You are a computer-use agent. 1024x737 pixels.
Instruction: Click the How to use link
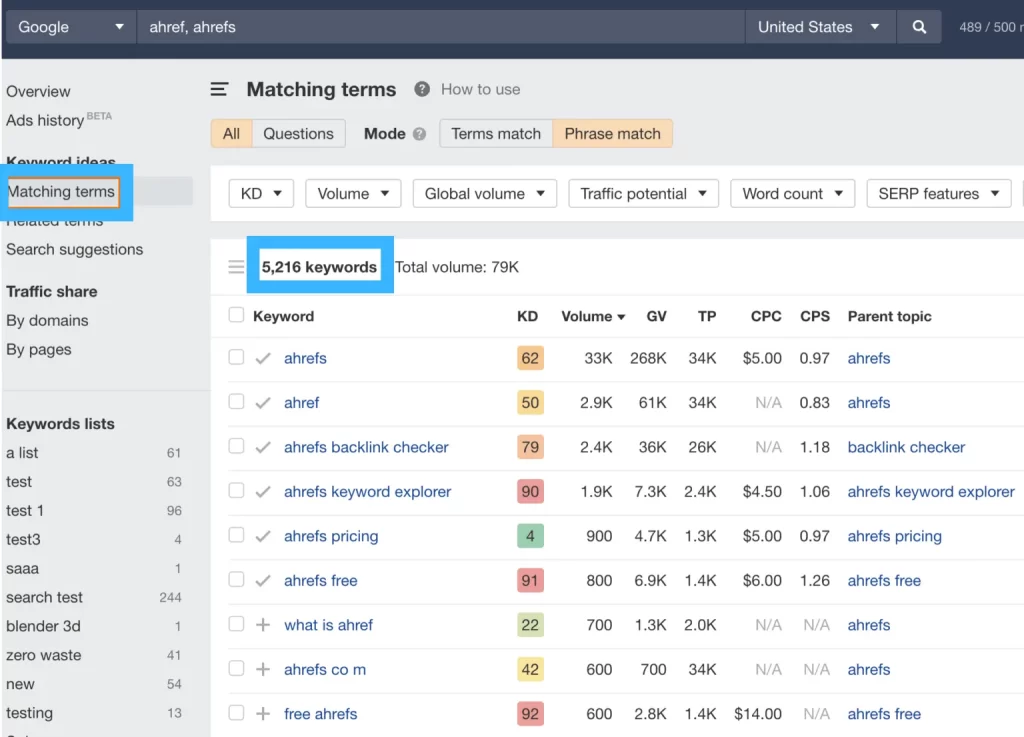click(x=481, y=89)
